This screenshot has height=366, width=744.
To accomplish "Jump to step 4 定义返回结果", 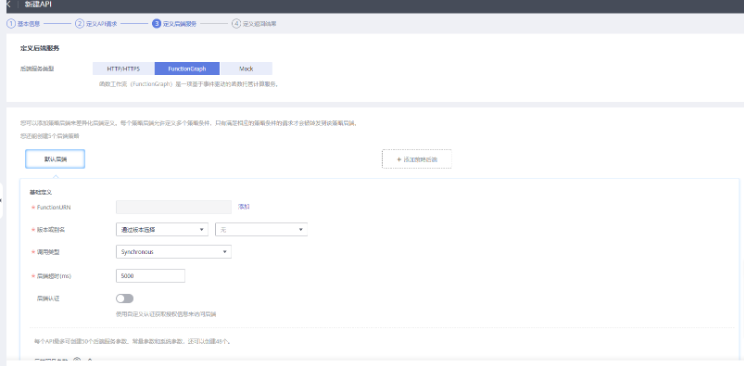I will coord(254,24).
